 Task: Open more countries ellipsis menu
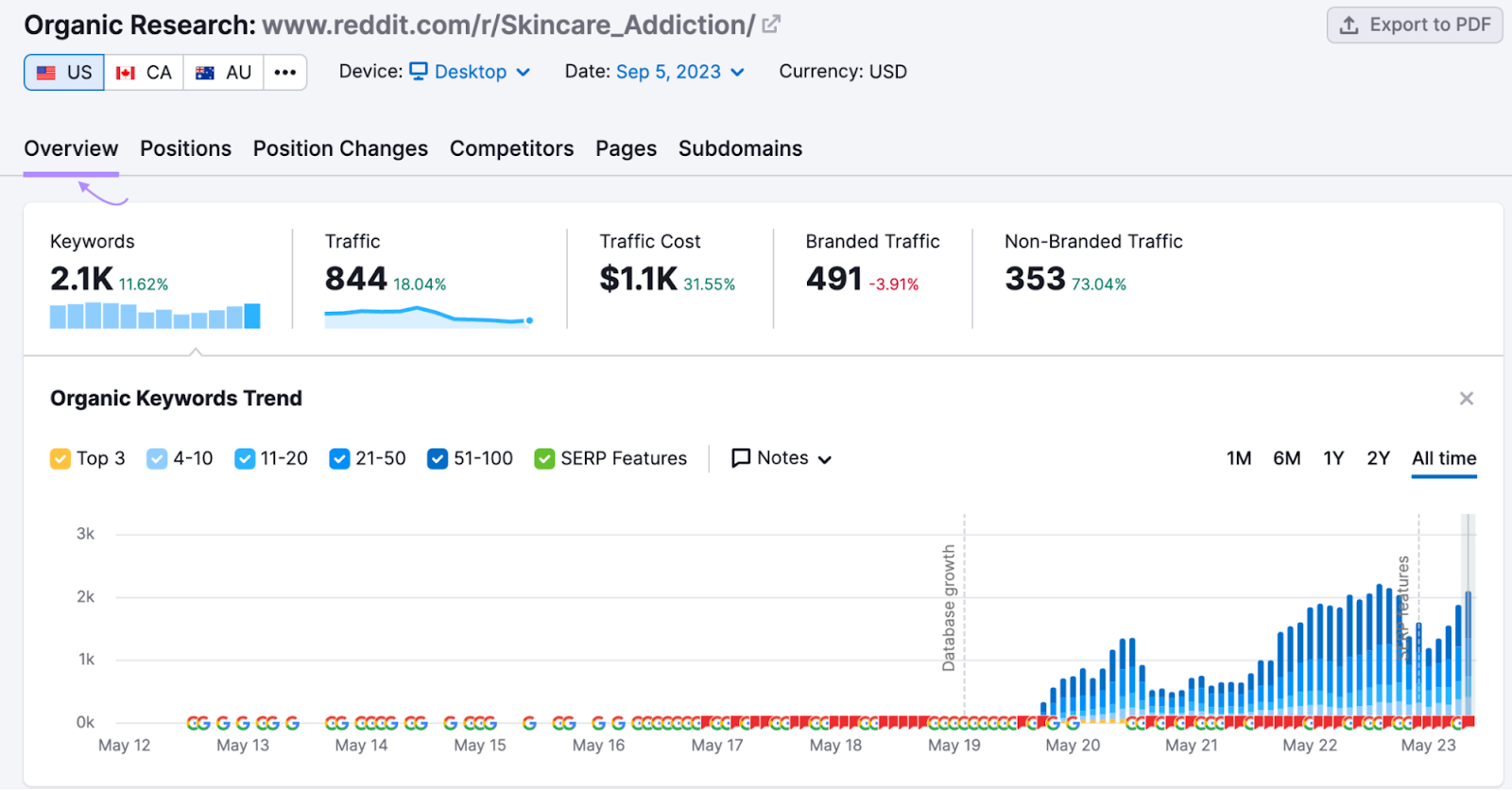(x=284, y=73)
